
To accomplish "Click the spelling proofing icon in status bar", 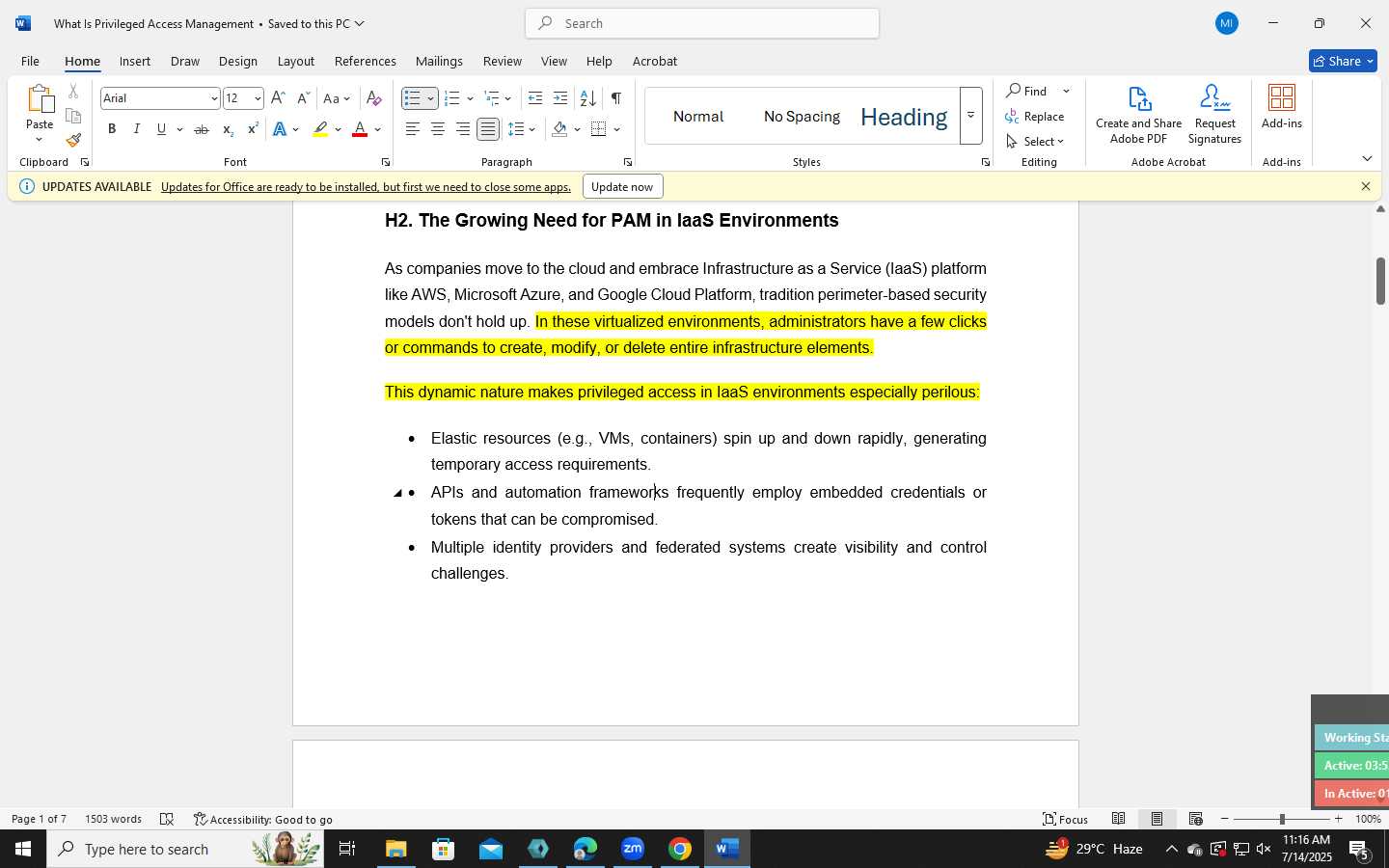I will 167,819.
